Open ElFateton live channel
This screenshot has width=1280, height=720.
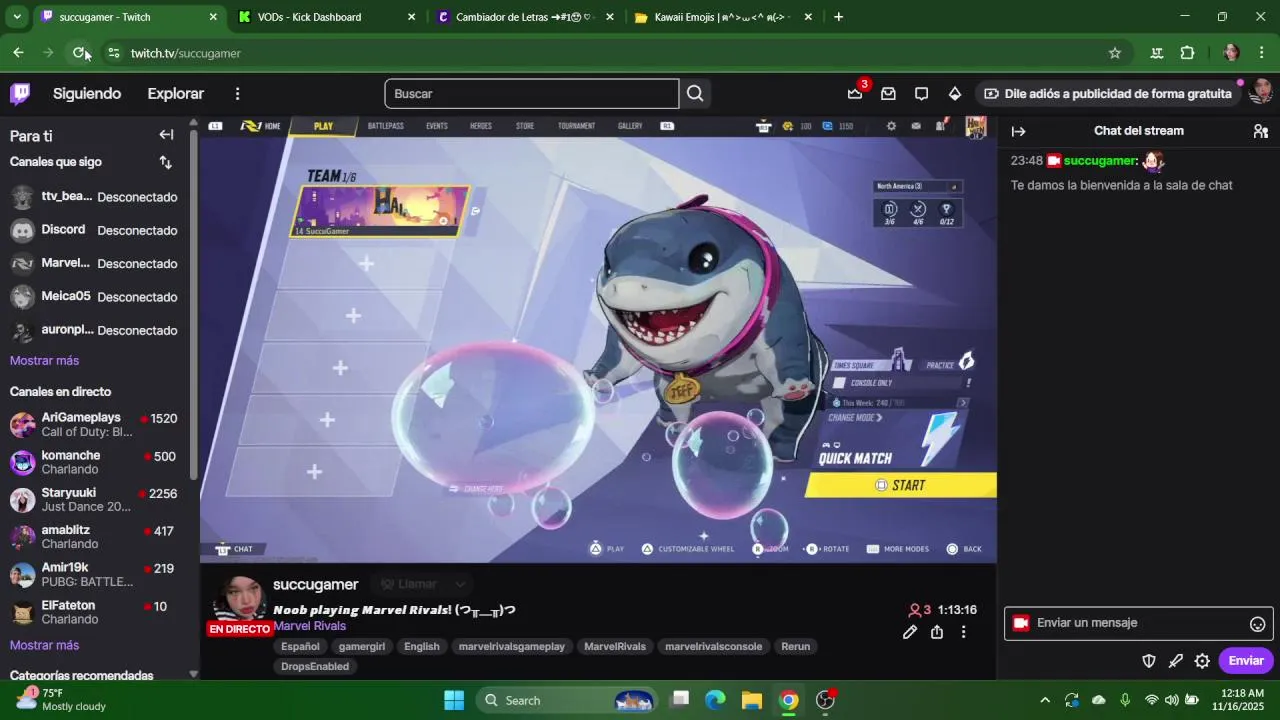95,612
